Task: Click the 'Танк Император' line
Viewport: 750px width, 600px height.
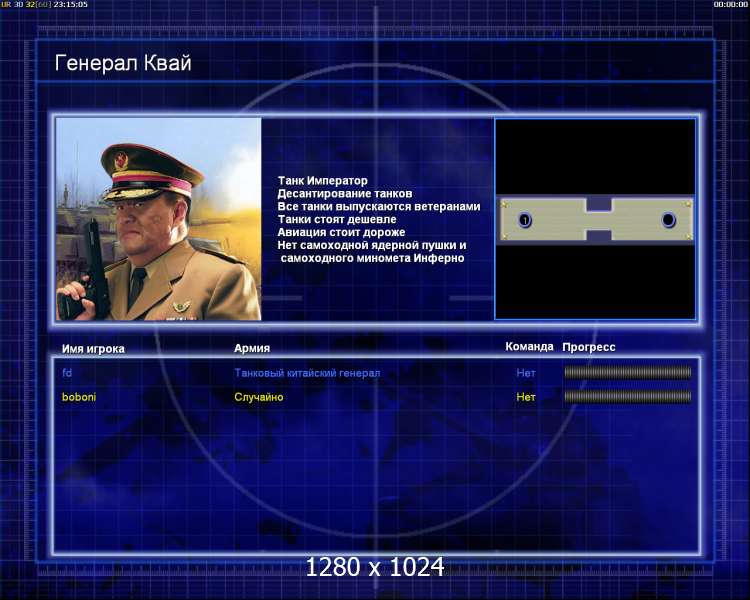Action: click(323, 180)
